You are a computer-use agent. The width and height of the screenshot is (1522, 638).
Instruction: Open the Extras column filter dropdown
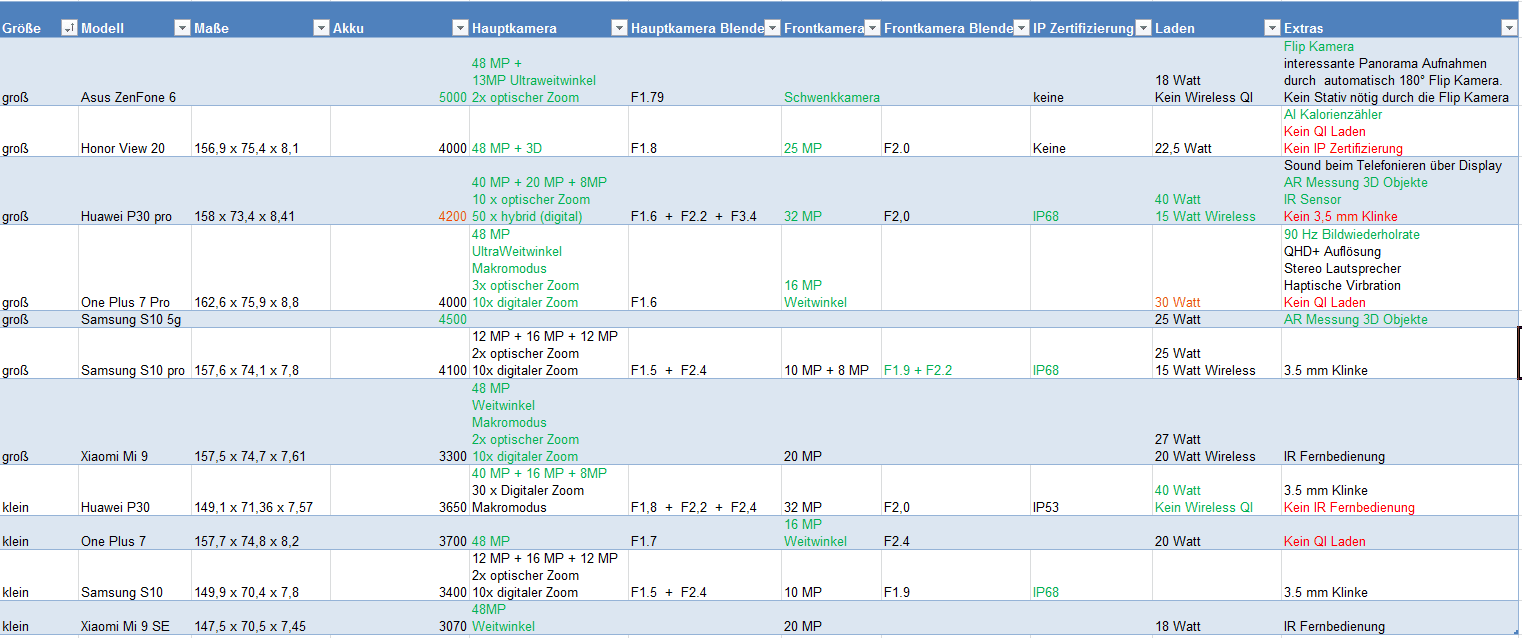(1509, 28)
